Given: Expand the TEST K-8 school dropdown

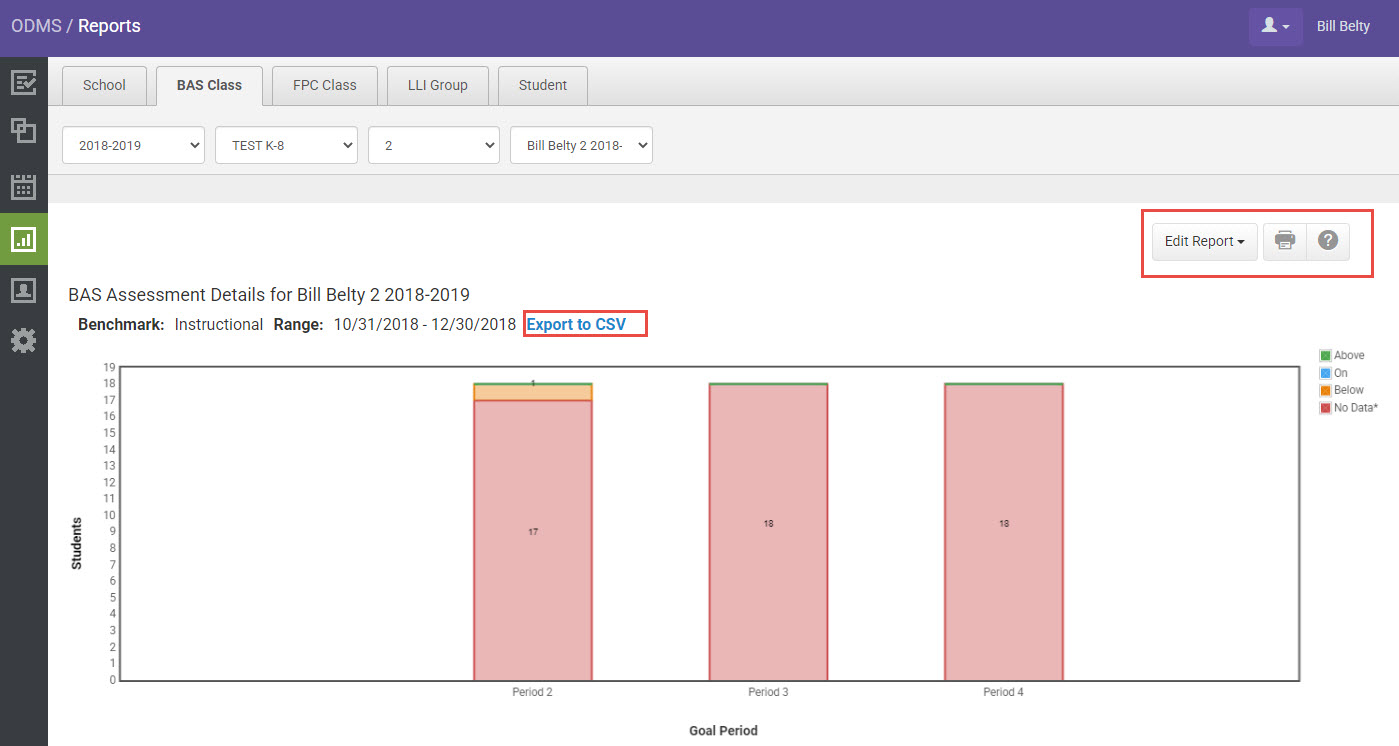Looking at the screenshot, I should coord(286,145).
